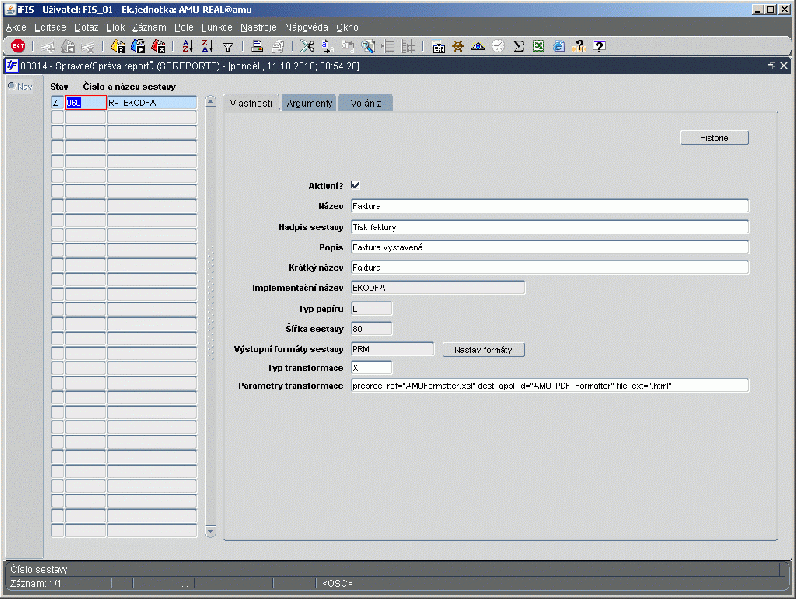Screen dimensions: 796x599
Task: Click the sigma sum toolbar icon
Action: pyautogui.click(x=519, y=46)
